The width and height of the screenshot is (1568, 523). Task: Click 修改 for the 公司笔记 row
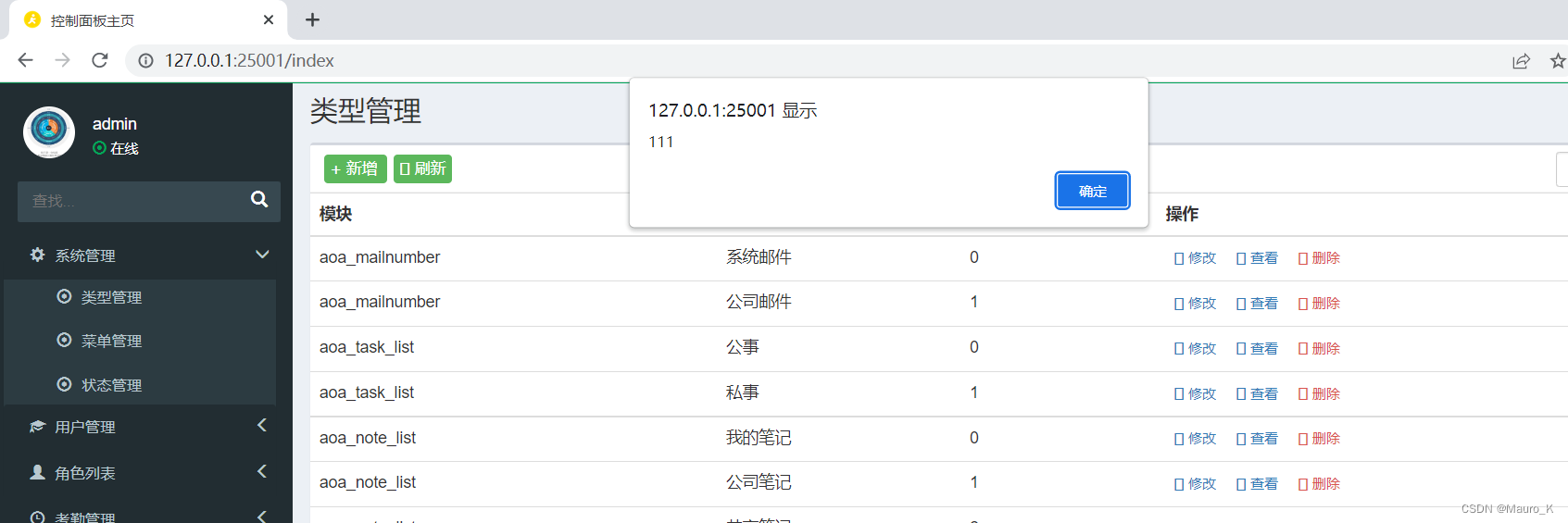pyautogui.click(x=1195, y=484)
